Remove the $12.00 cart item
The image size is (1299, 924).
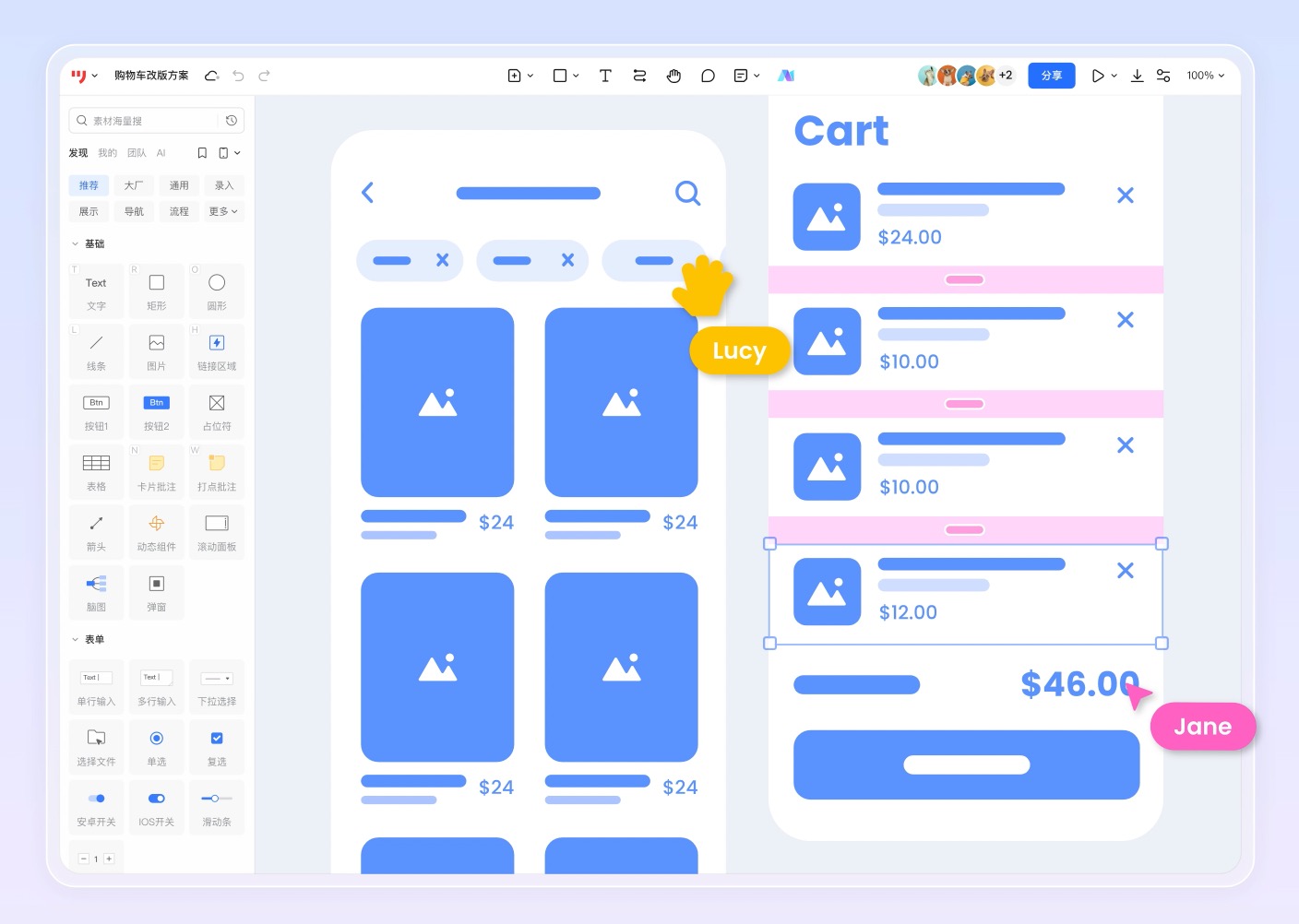click(x=1126, y=571)
